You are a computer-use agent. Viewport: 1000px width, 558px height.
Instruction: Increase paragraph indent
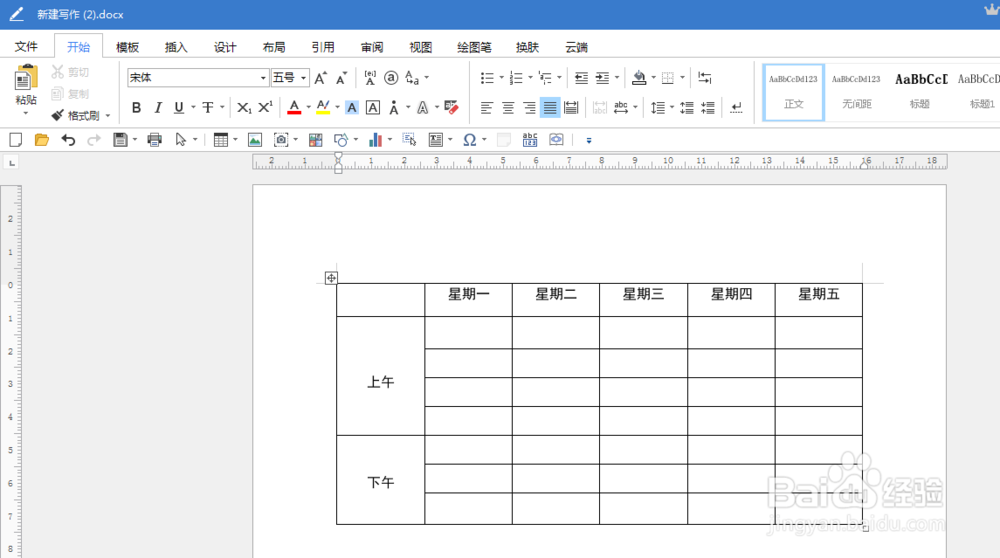point(602,78)
